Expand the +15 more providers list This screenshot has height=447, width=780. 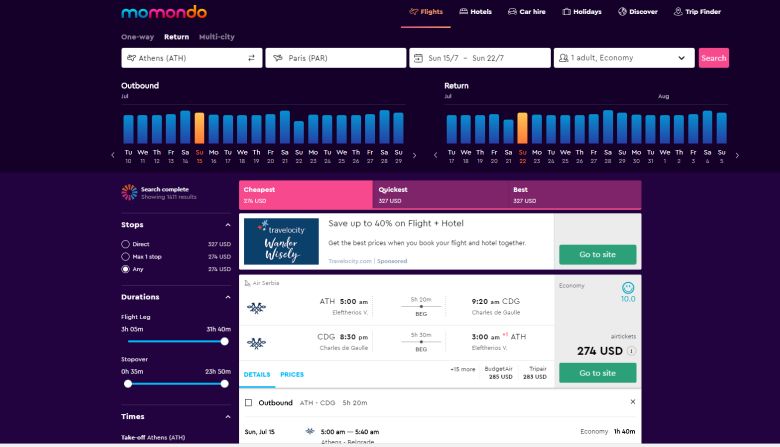[463, 369]
